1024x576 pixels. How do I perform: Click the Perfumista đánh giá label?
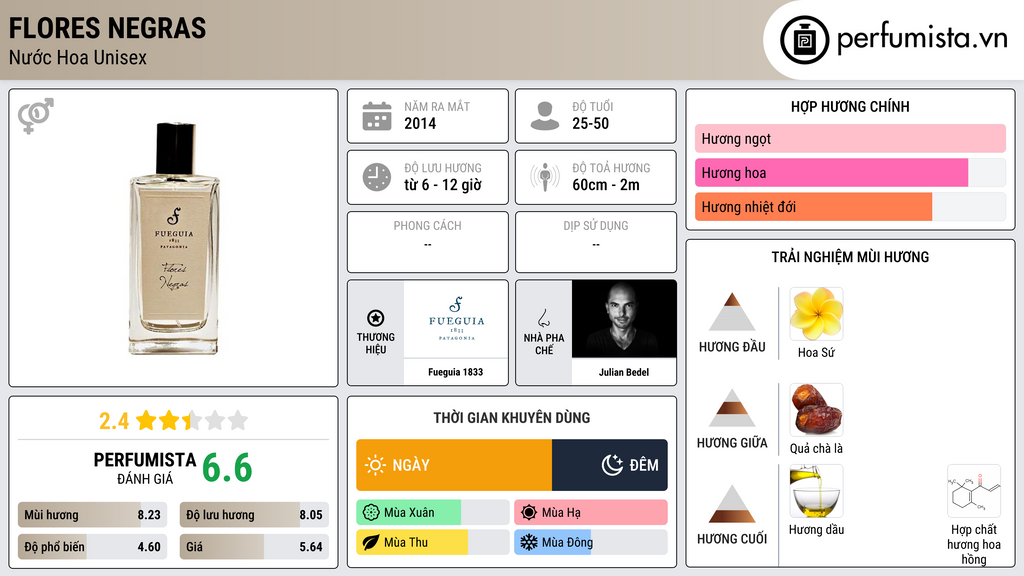pyautogui.click(x=145, y=468)
